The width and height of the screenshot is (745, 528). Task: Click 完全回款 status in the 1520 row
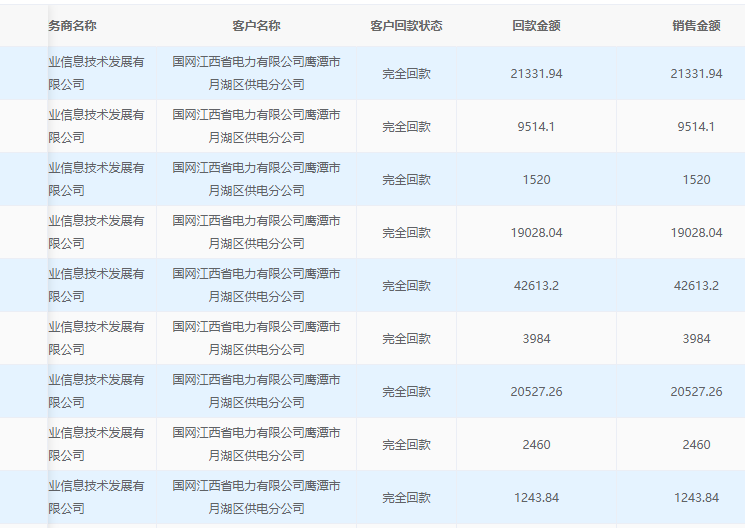[x=406, y=180]
